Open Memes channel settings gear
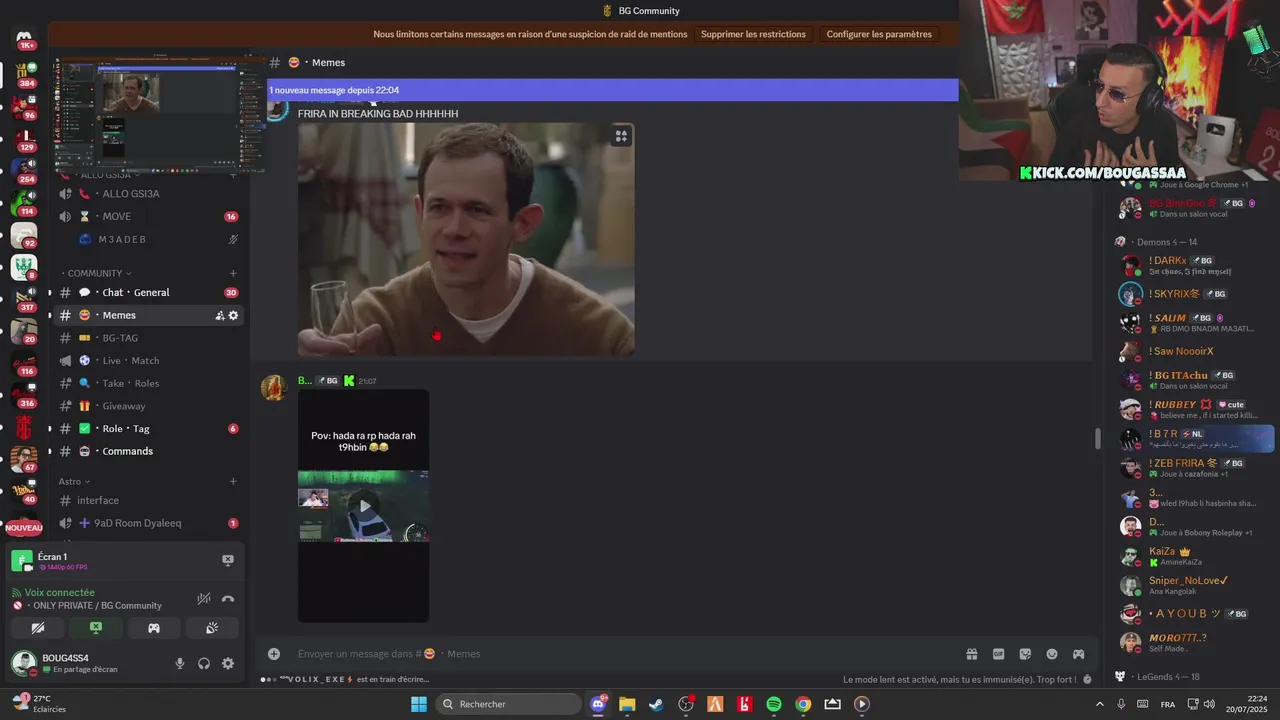Screen dimensions: 1280x720 (x=234, y=315)
